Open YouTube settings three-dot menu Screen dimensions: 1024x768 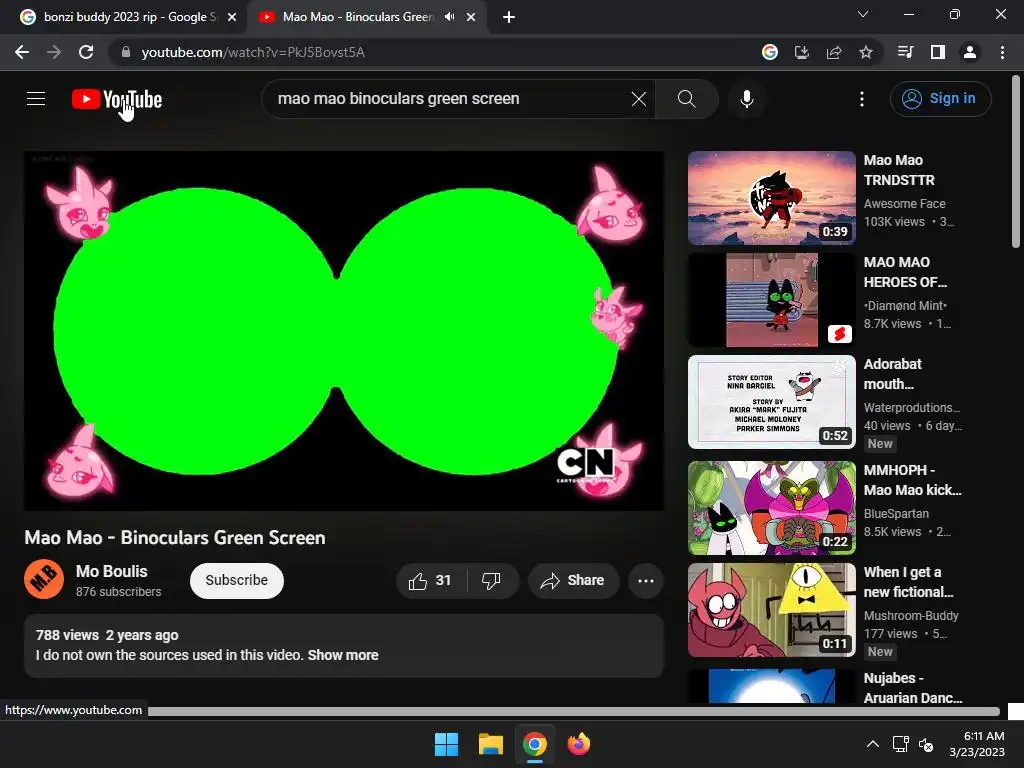point(861,99)
